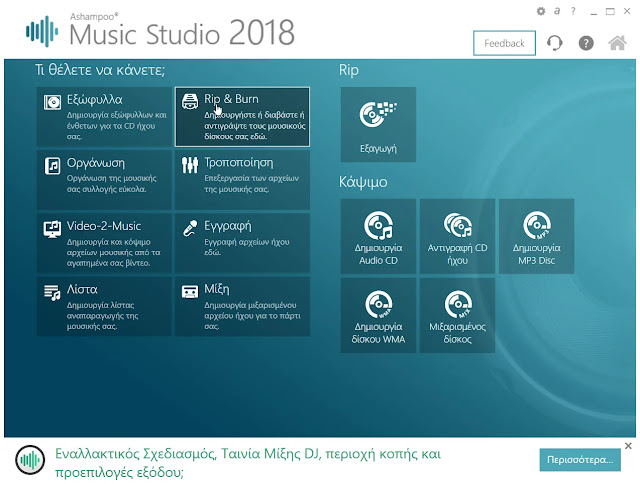640x484 pixels.
Task: Open settings with the gear icon
Action: [x=541, y=11]
